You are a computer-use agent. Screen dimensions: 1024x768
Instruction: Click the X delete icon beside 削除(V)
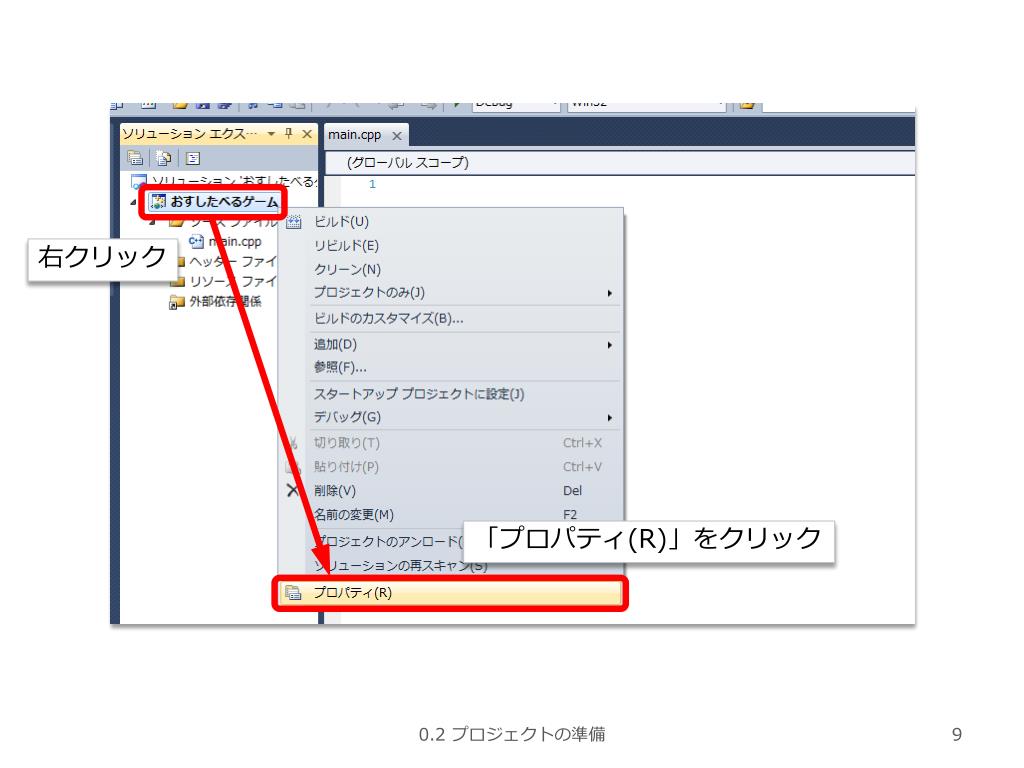[x=293, y=490]
